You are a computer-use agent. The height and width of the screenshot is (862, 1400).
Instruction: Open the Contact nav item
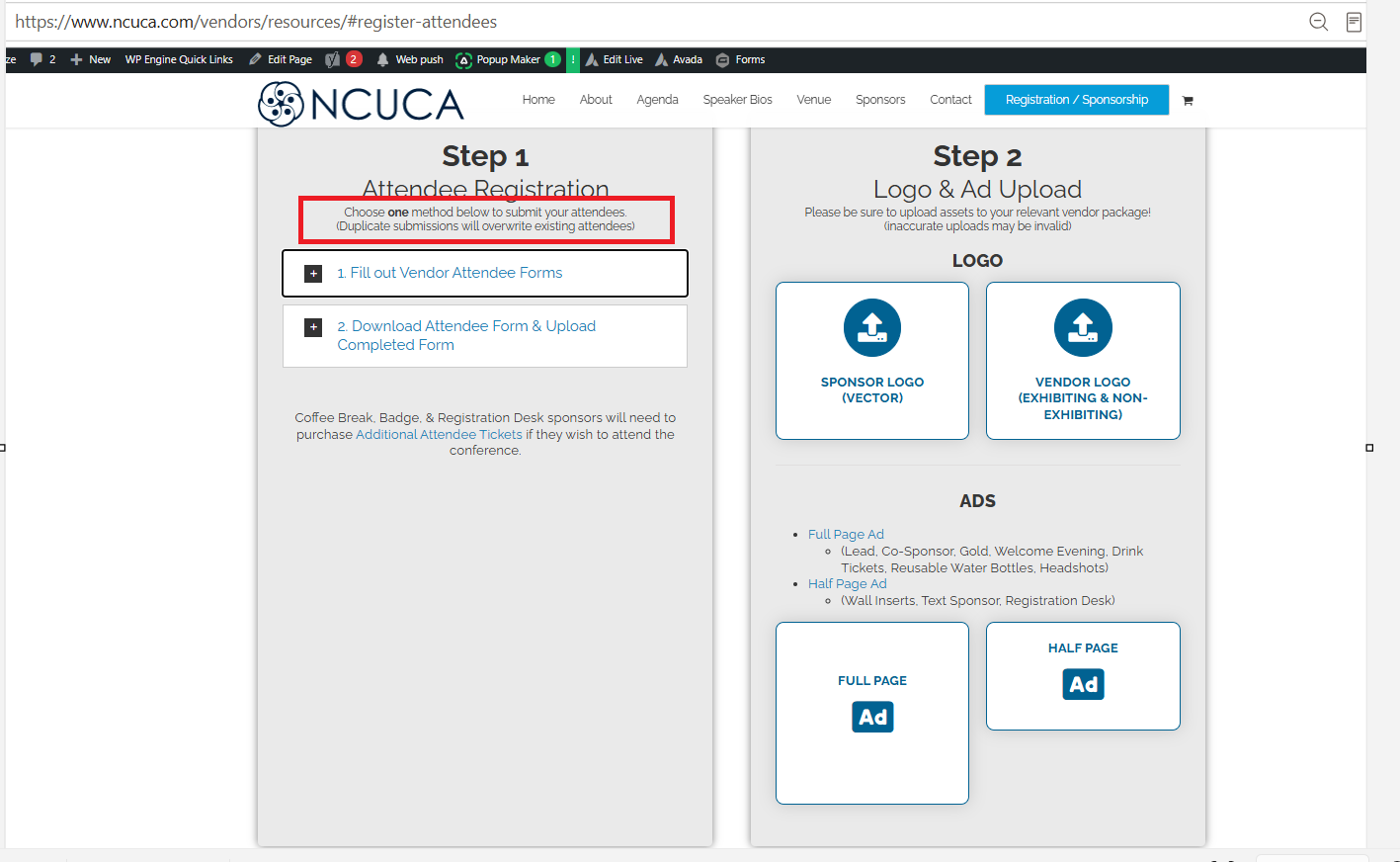point(950,100)
